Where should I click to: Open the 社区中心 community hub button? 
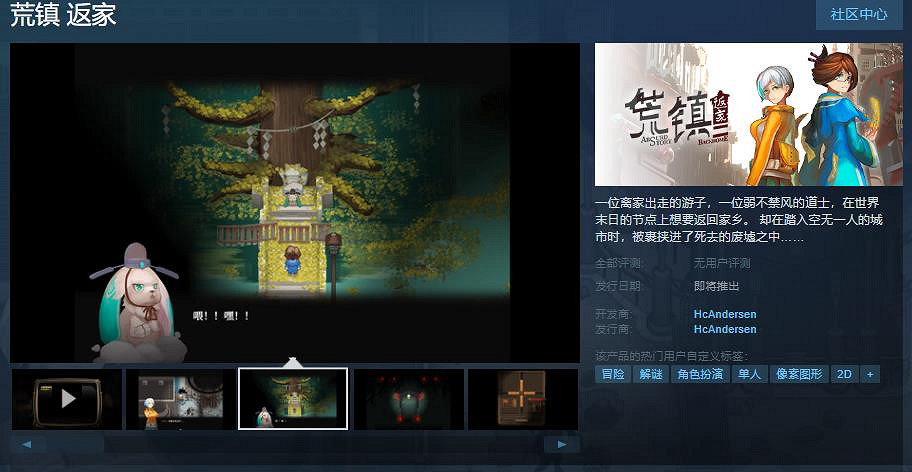pos(859,15)
